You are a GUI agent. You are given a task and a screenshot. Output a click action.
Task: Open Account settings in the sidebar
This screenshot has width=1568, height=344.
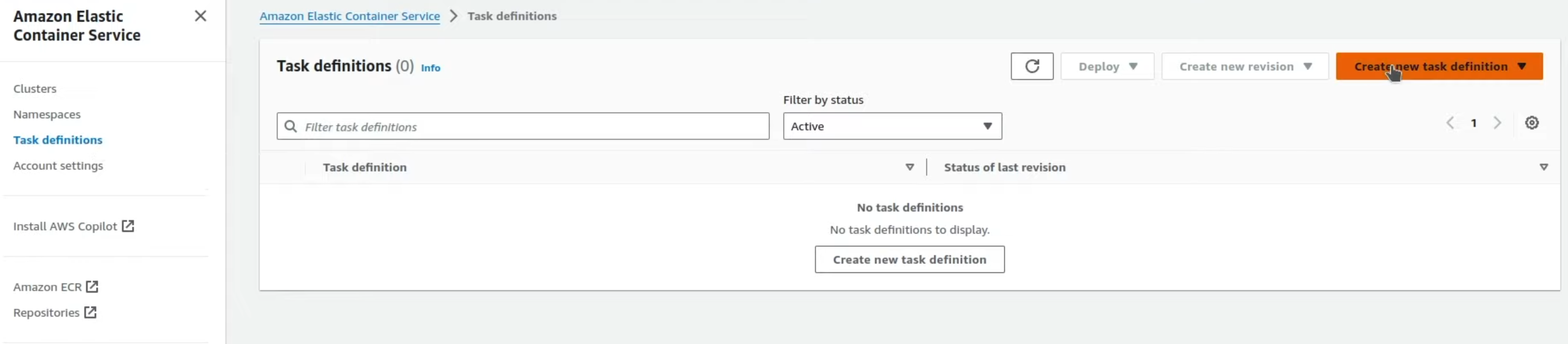[x=58, y=165]
